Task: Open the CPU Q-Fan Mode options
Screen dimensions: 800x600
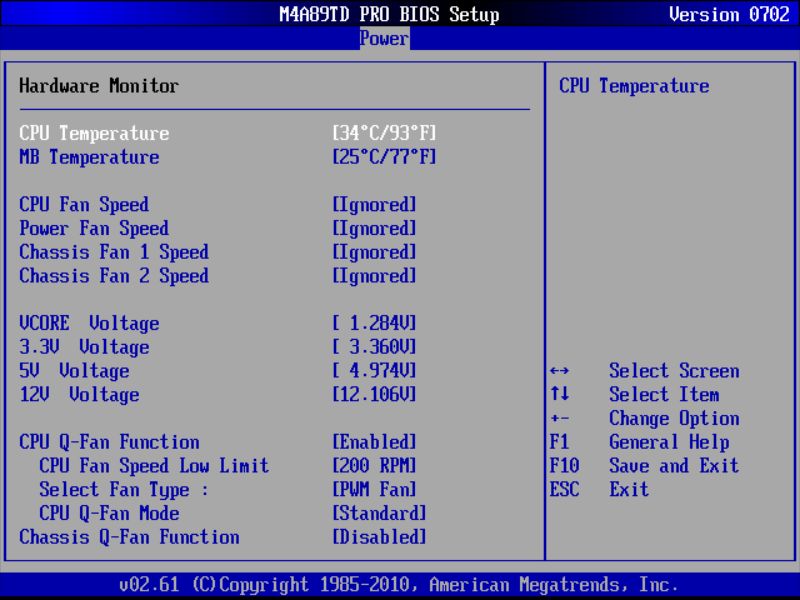Action: tap(112, 513)
